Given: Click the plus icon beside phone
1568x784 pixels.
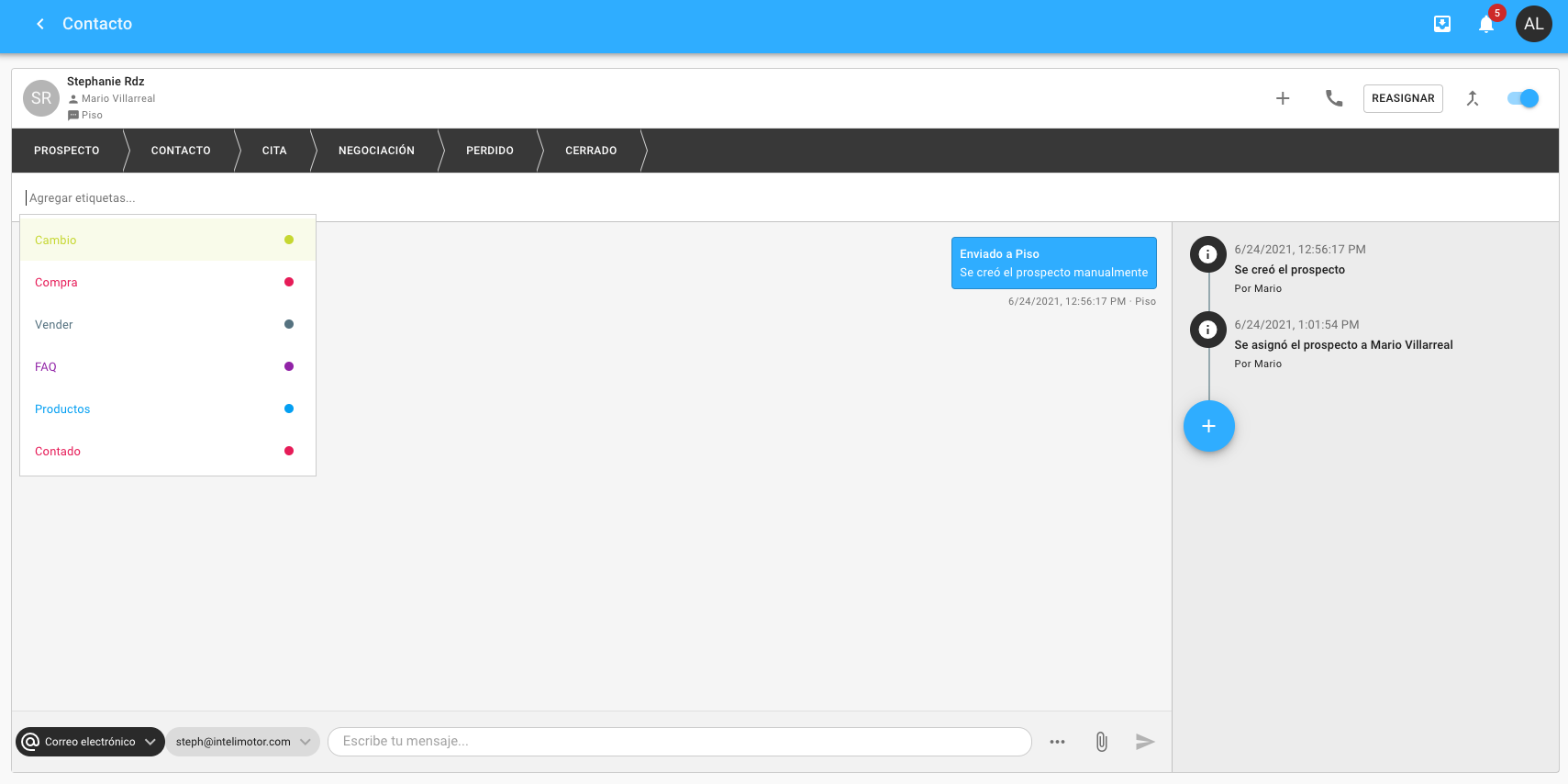Looking at the screenshot, I should [1283, 98].
